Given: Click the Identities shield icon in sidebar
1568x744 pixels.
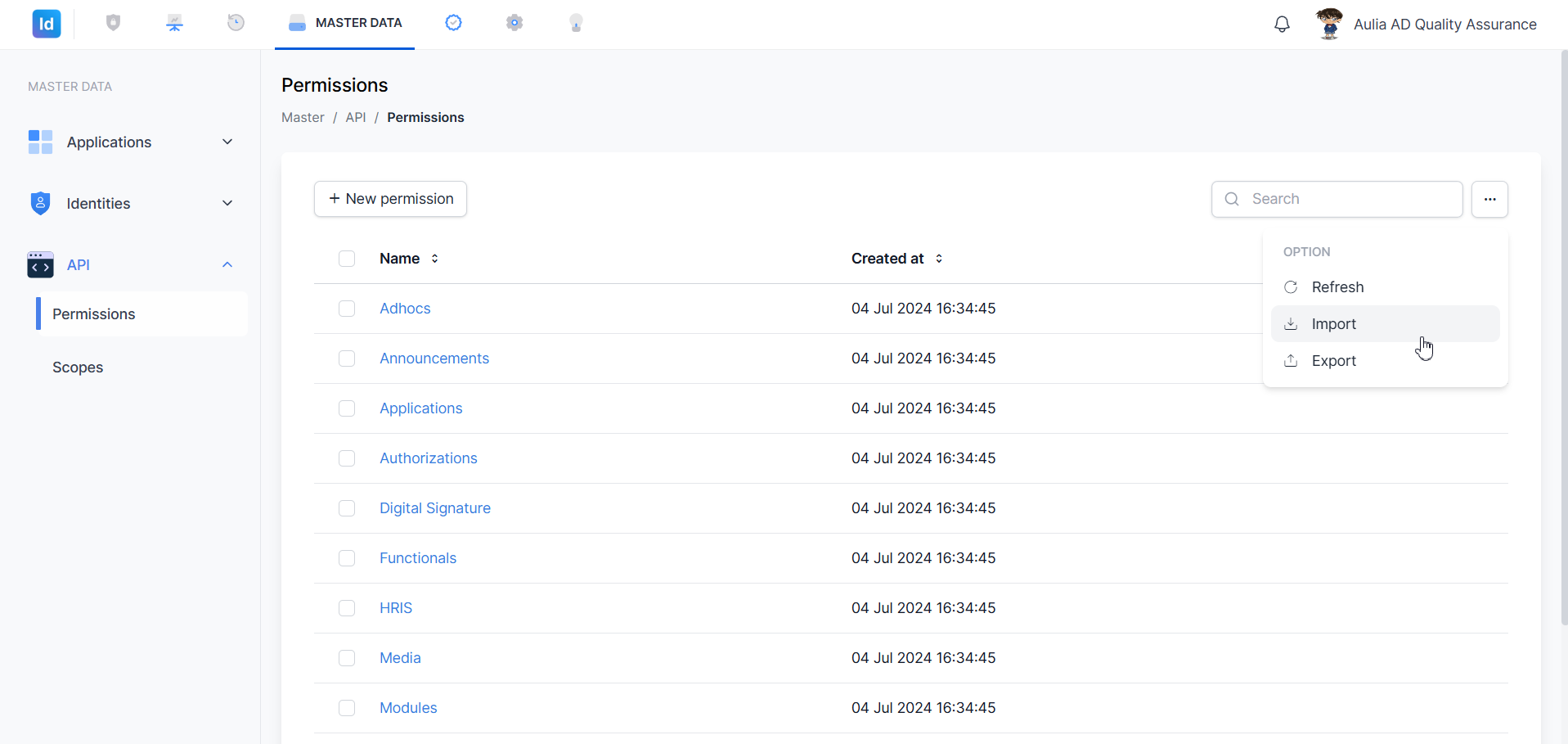Looking at the screenshot, I should coord(40,203).
